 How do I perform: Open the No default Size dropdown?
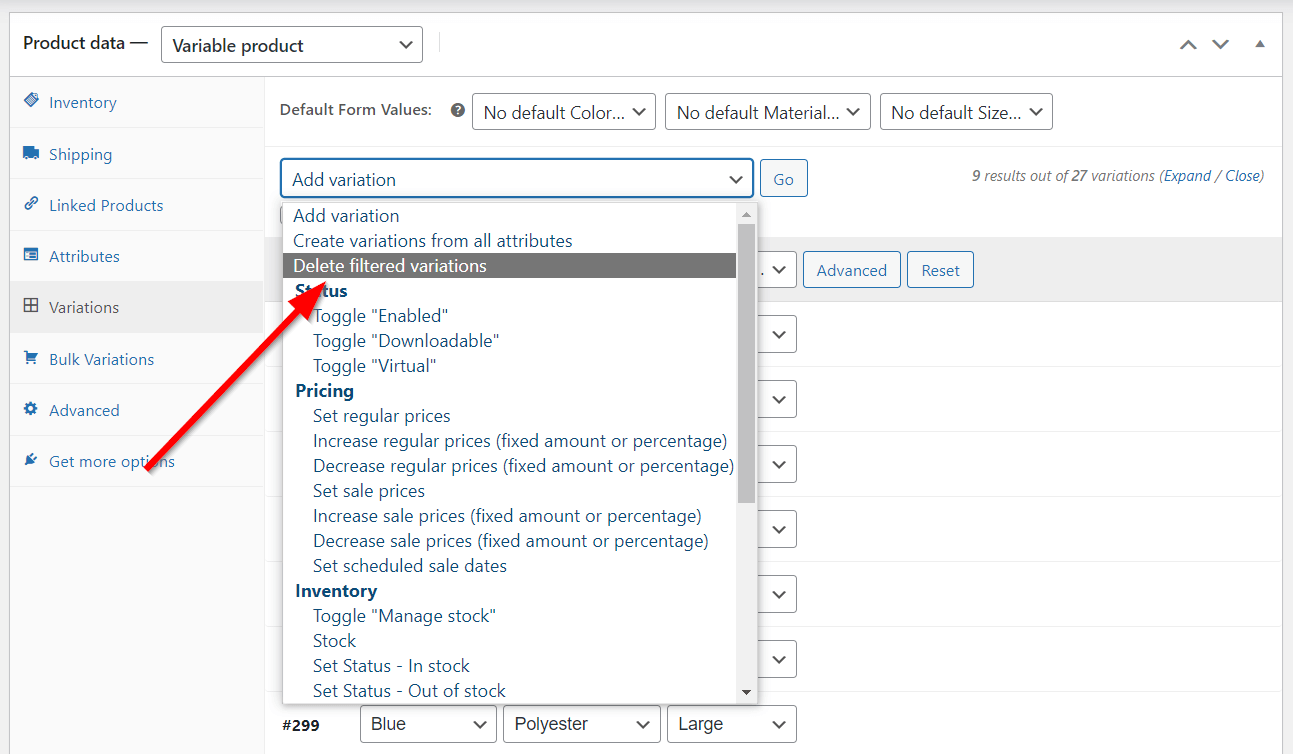coord(966,112)
